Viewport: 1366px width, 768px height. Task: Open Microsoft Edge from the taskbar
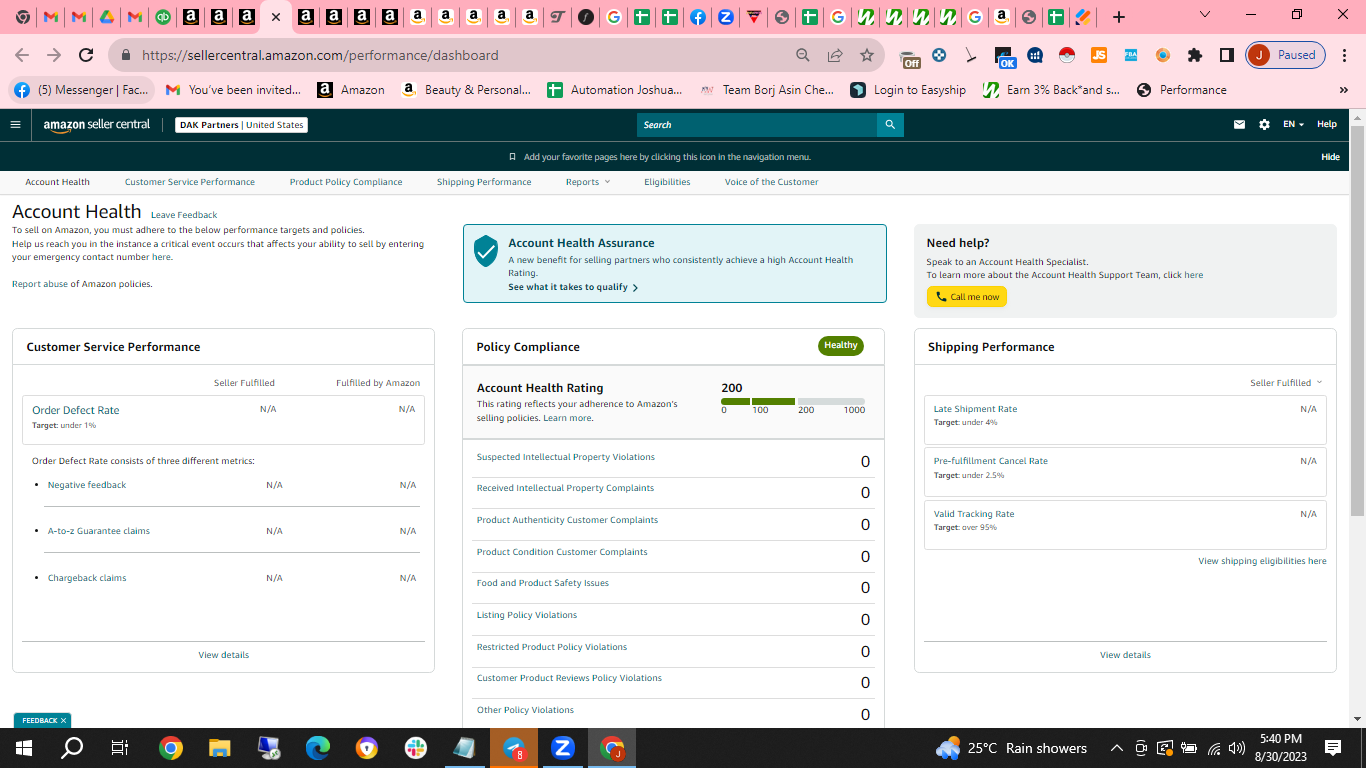pyautogui.click(x=318, y=748)
